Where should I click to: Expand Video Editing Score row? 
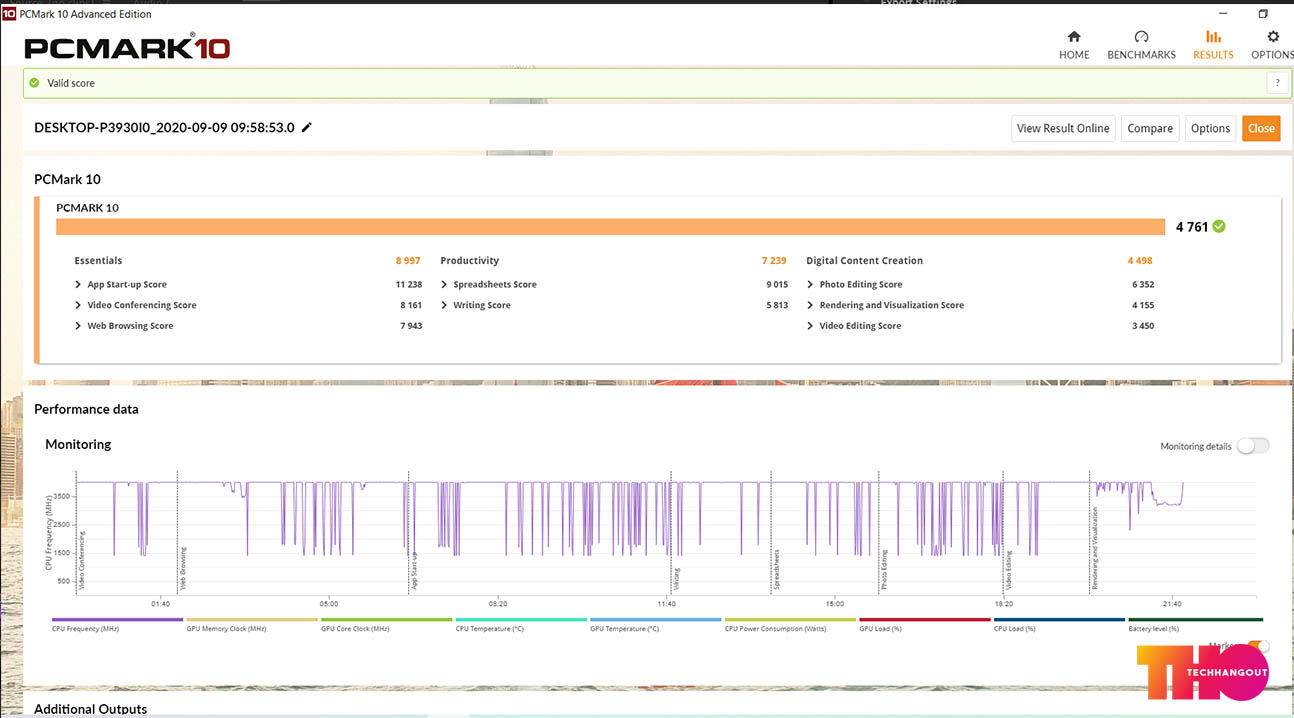click(810, 326)
